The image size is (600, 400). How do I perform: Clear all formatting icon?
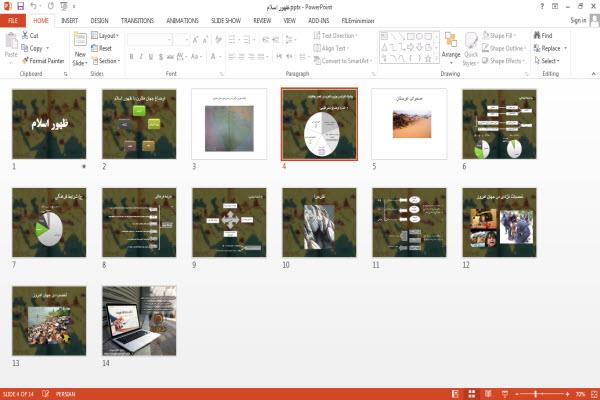click(218, 39)
